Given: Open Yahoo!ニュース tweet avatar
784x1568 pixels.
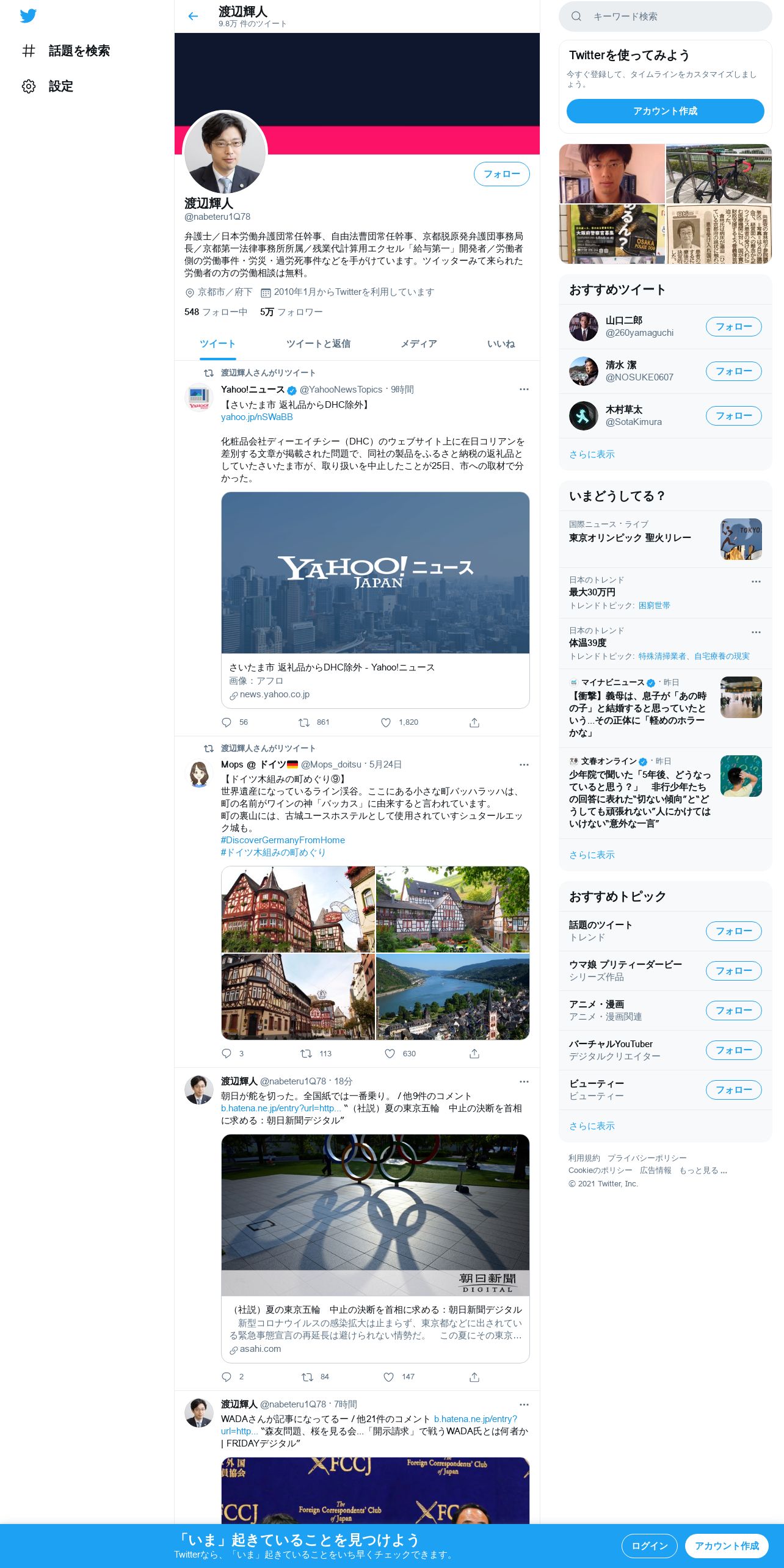Looking at the screenshot, I should point(198,397).
